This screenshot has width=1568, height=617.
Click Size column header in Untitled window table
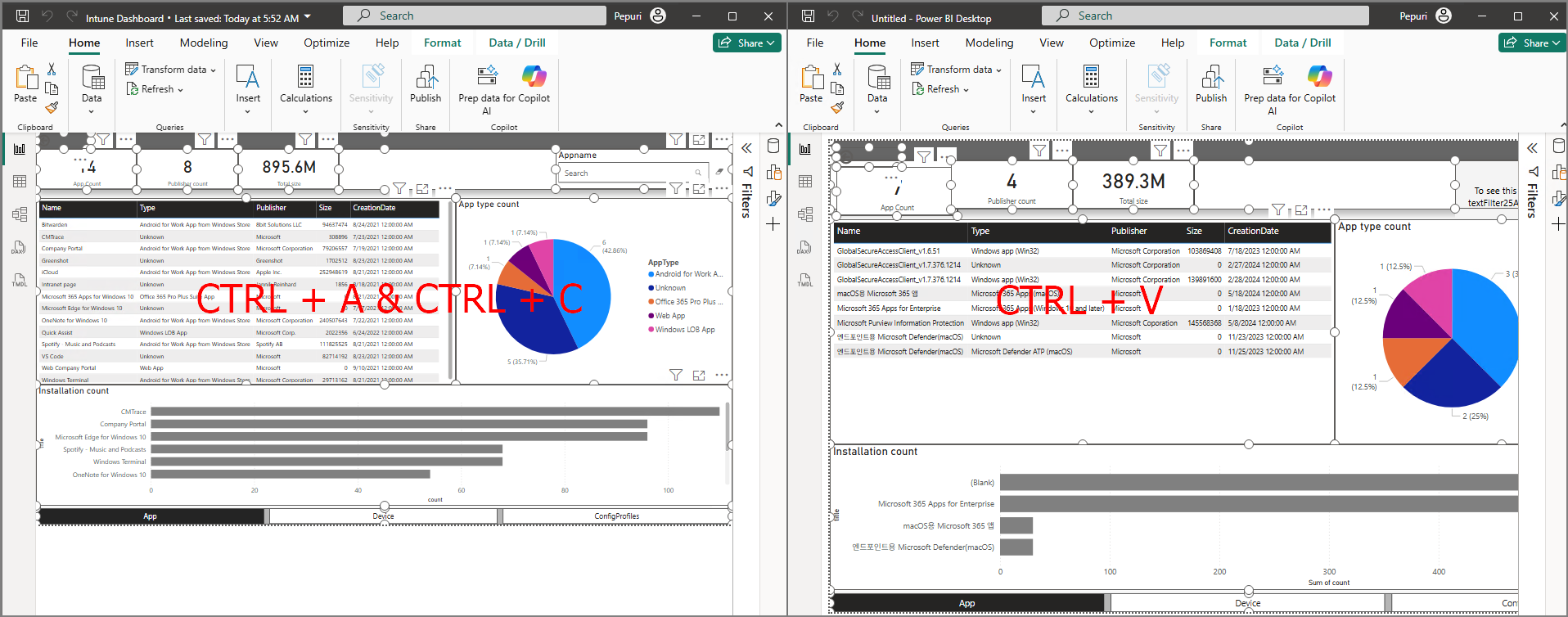(1194, 231)
